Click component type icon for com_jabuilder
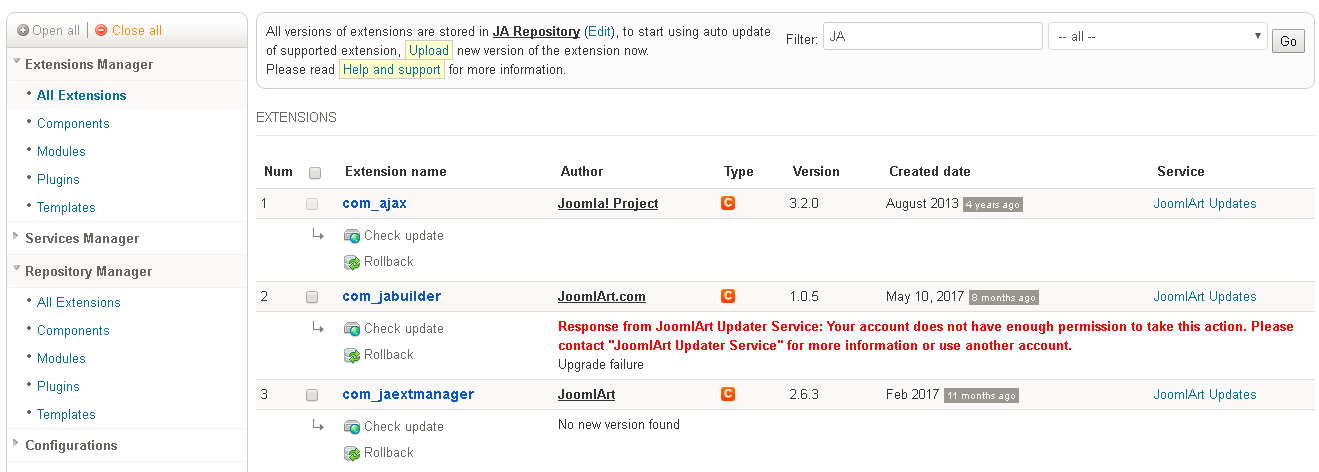 728,296
